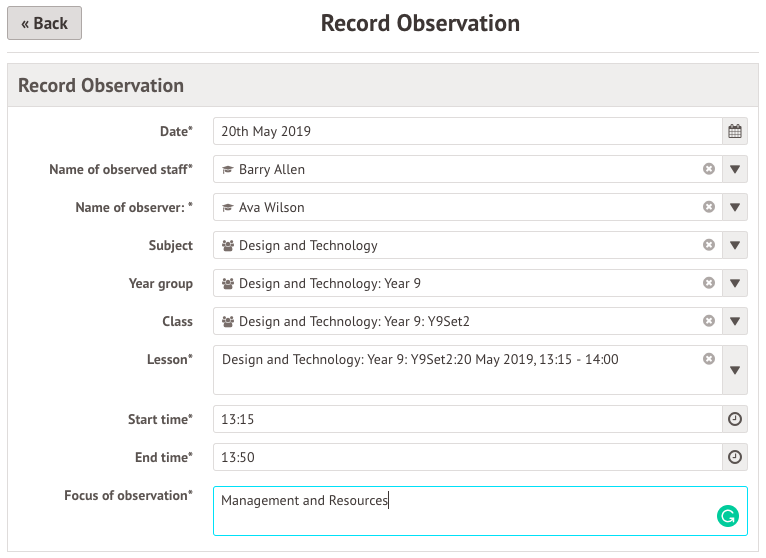The image size is (766, 558).
Task: Click into the Start time field
Action: click(466, 419)
